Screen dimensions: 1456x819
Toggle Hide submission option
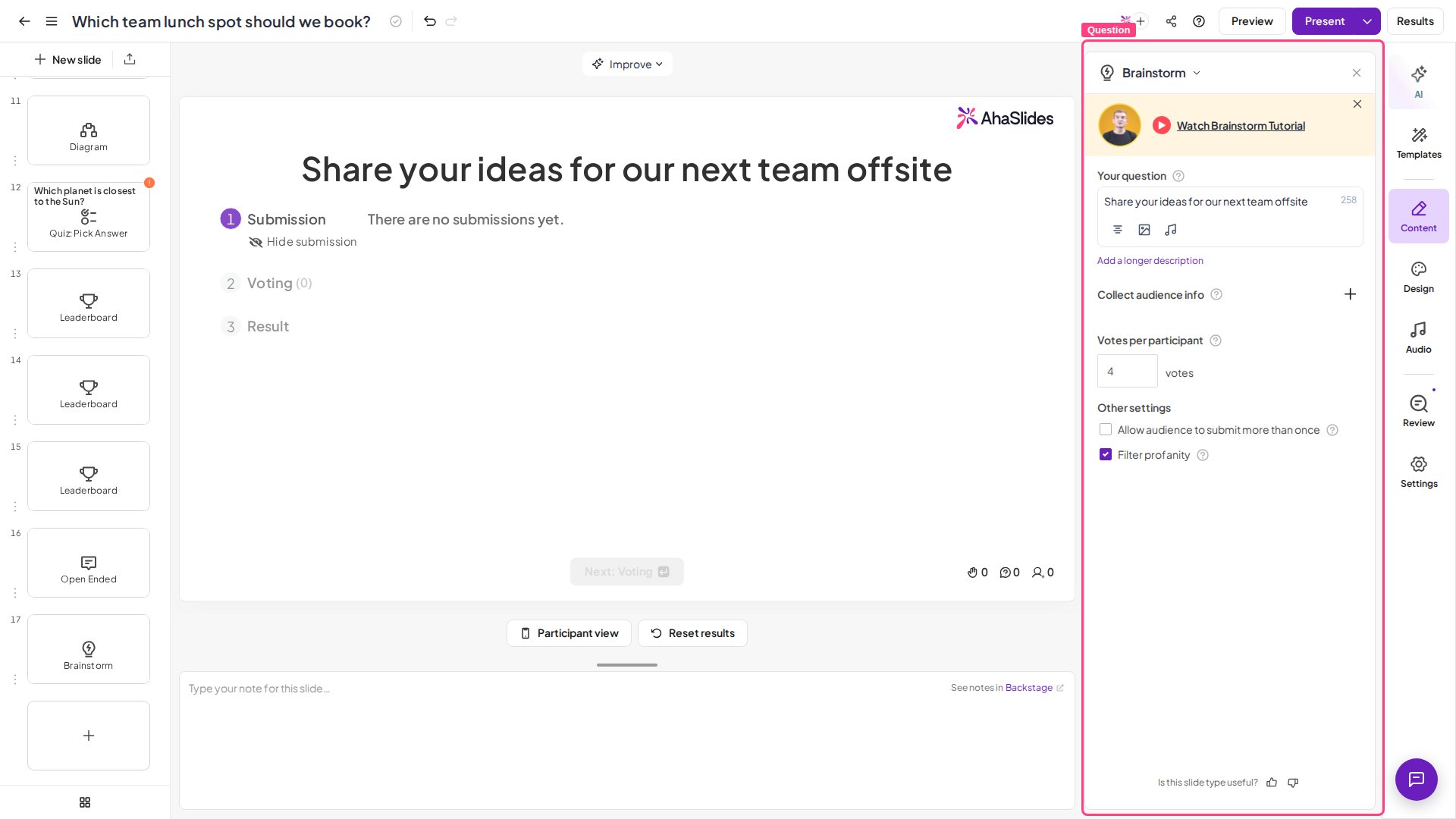click(x=303, y=242)
